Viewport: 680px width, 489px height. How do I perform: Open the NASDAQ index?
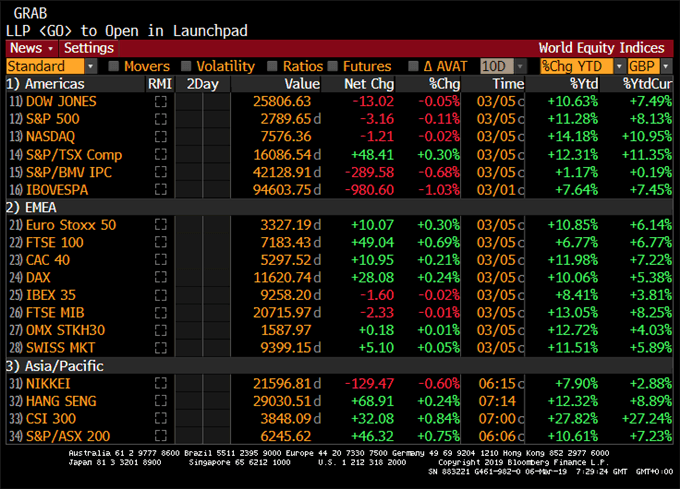point(50,137)
